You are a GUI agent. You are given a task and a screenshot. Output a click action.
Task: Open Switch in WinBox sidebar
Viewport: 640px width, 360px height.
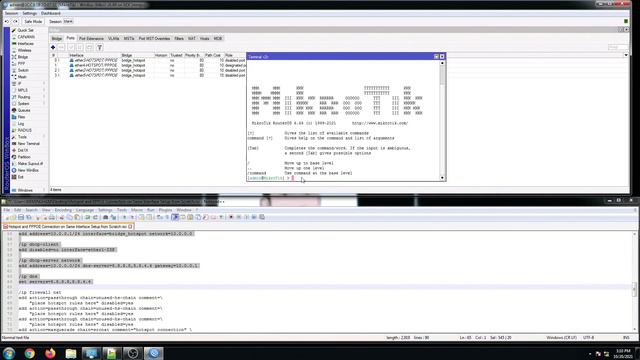pyautogui.click(x=23, y=70)
